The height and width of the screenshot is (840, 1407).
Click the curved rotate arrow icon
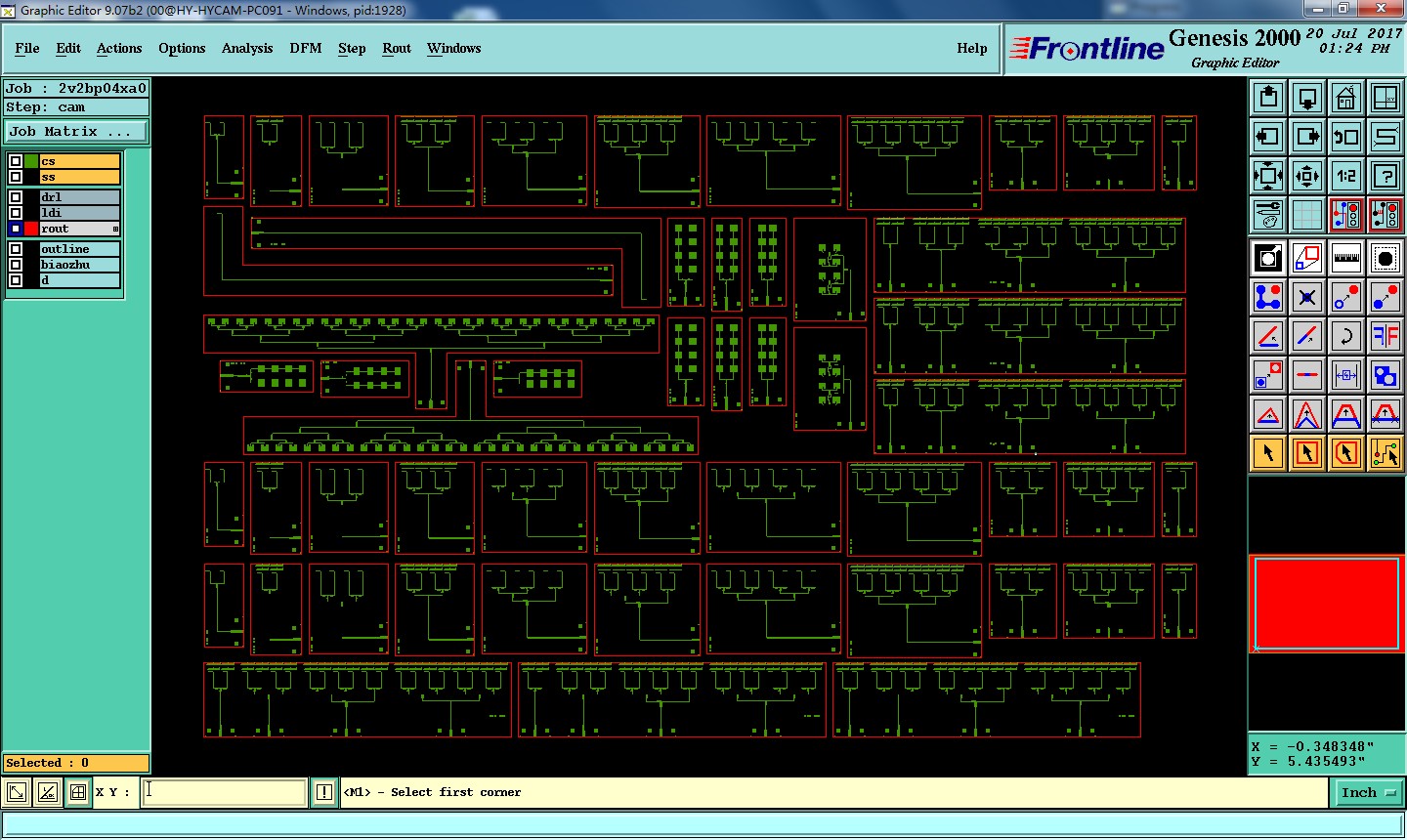click(x=1346, y=336)
